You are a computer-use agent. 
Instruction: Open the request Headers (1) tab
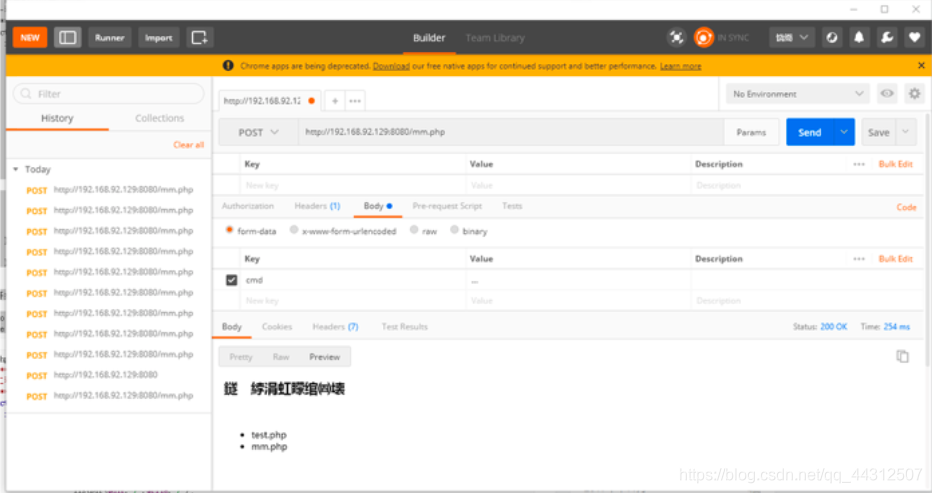(317, 206)
